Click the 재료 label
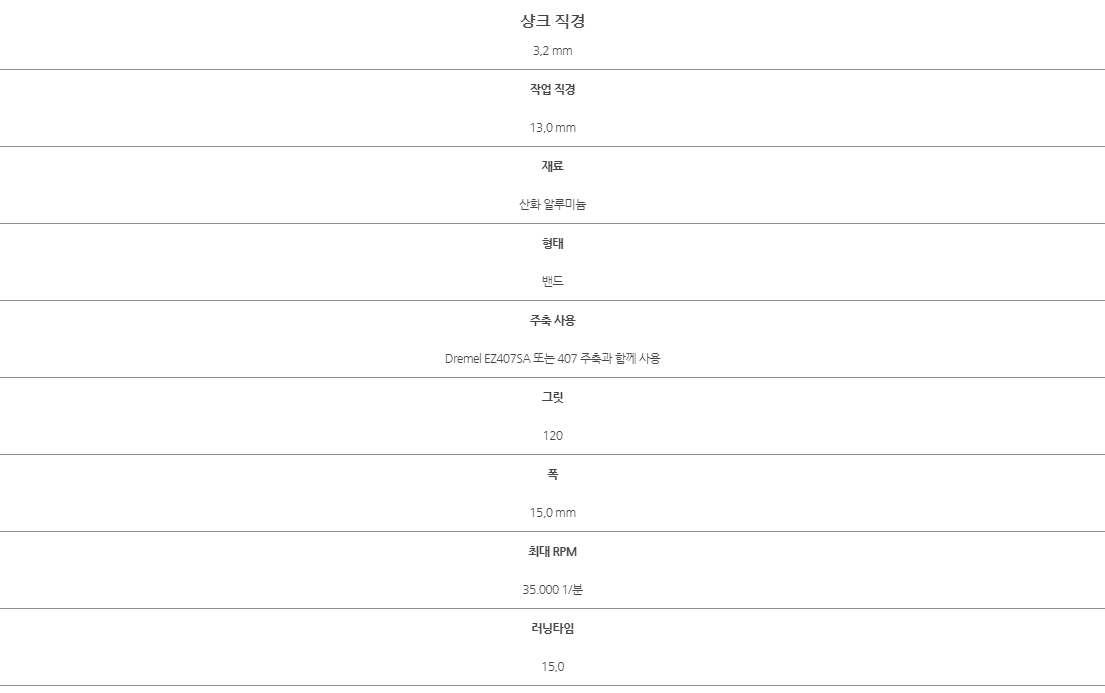Image resolution: width=1105 pixels, height=693 pixels. pos(552,166)
